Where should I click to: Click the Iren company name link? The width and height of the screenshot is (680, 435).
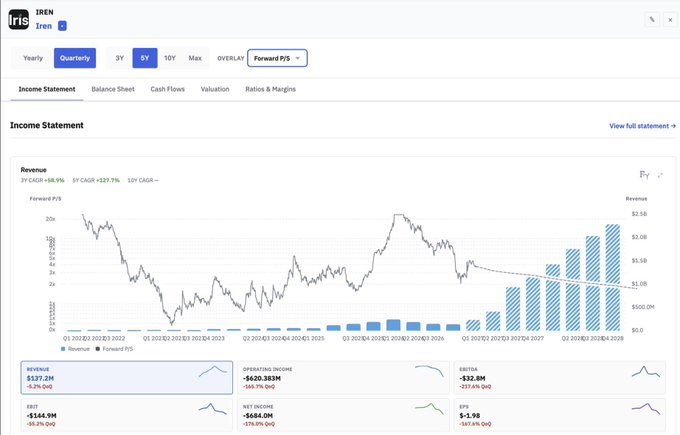pyautogui.click(x=44, y=26)
